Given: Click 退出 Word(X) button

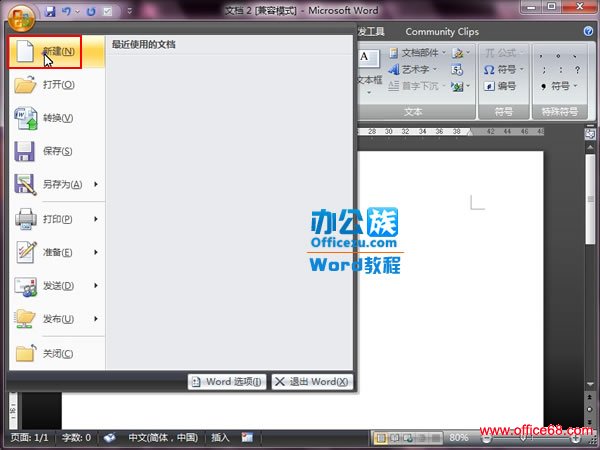Looking at the screenshot, I should pyautogui.click(x=312, y=382).
